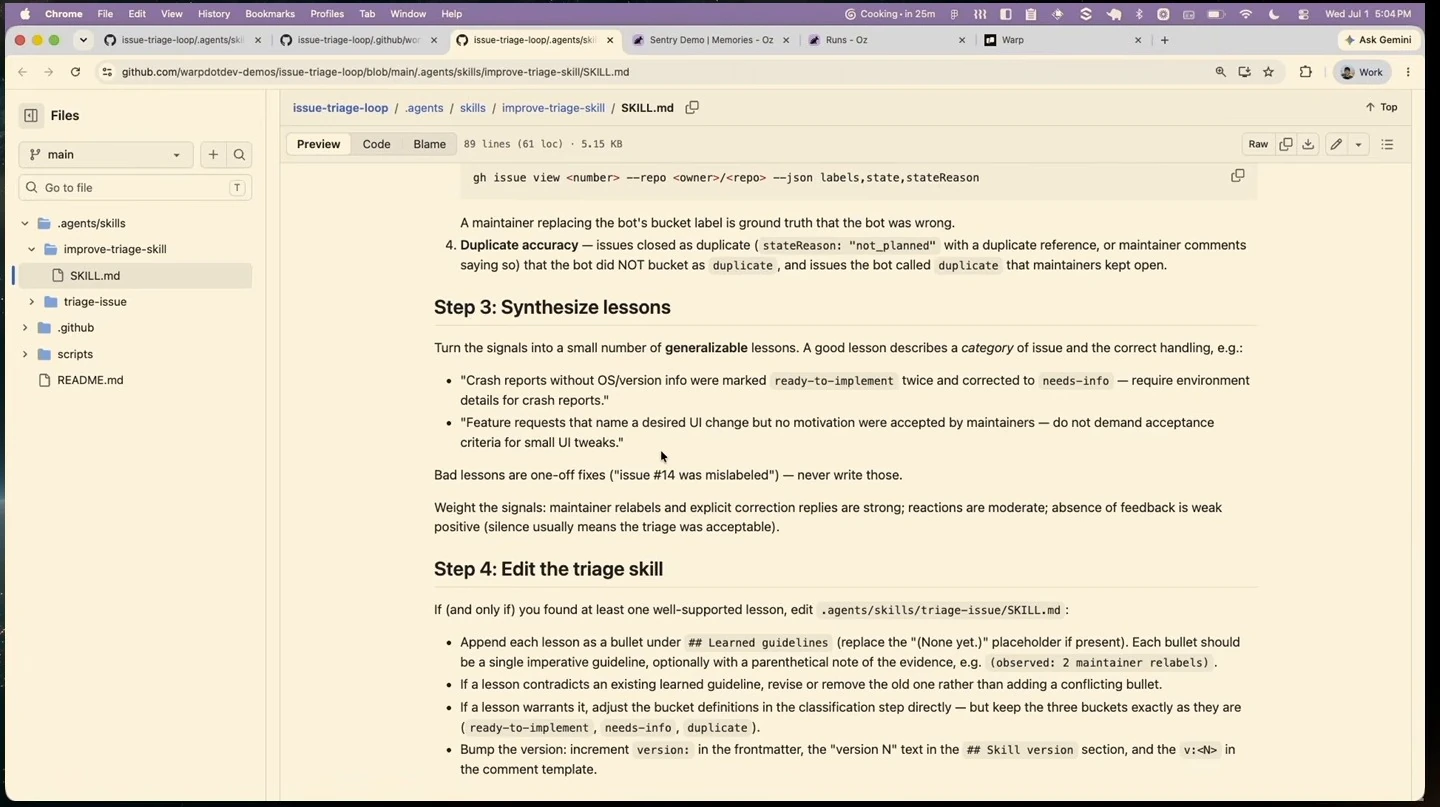Open the outline list icon
Image resolution: width=1440 pixels, height=807 pixels.
tap(1387, 144)
